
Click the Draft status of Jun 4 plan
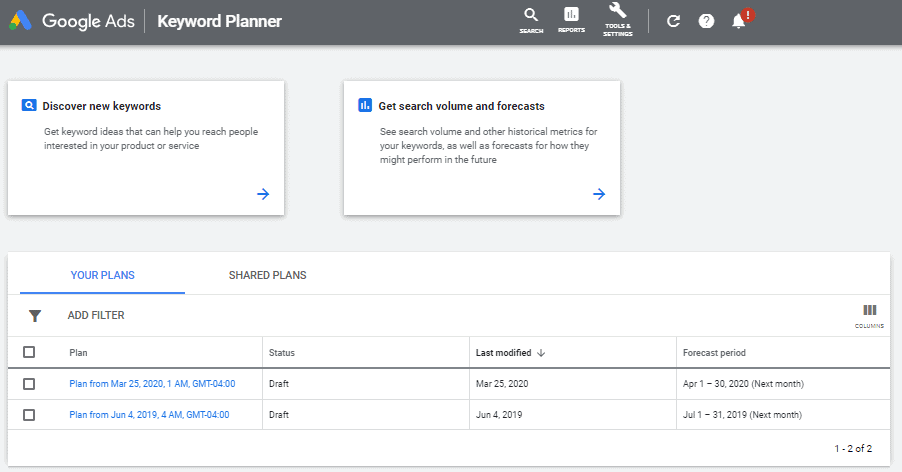[279, 415]
